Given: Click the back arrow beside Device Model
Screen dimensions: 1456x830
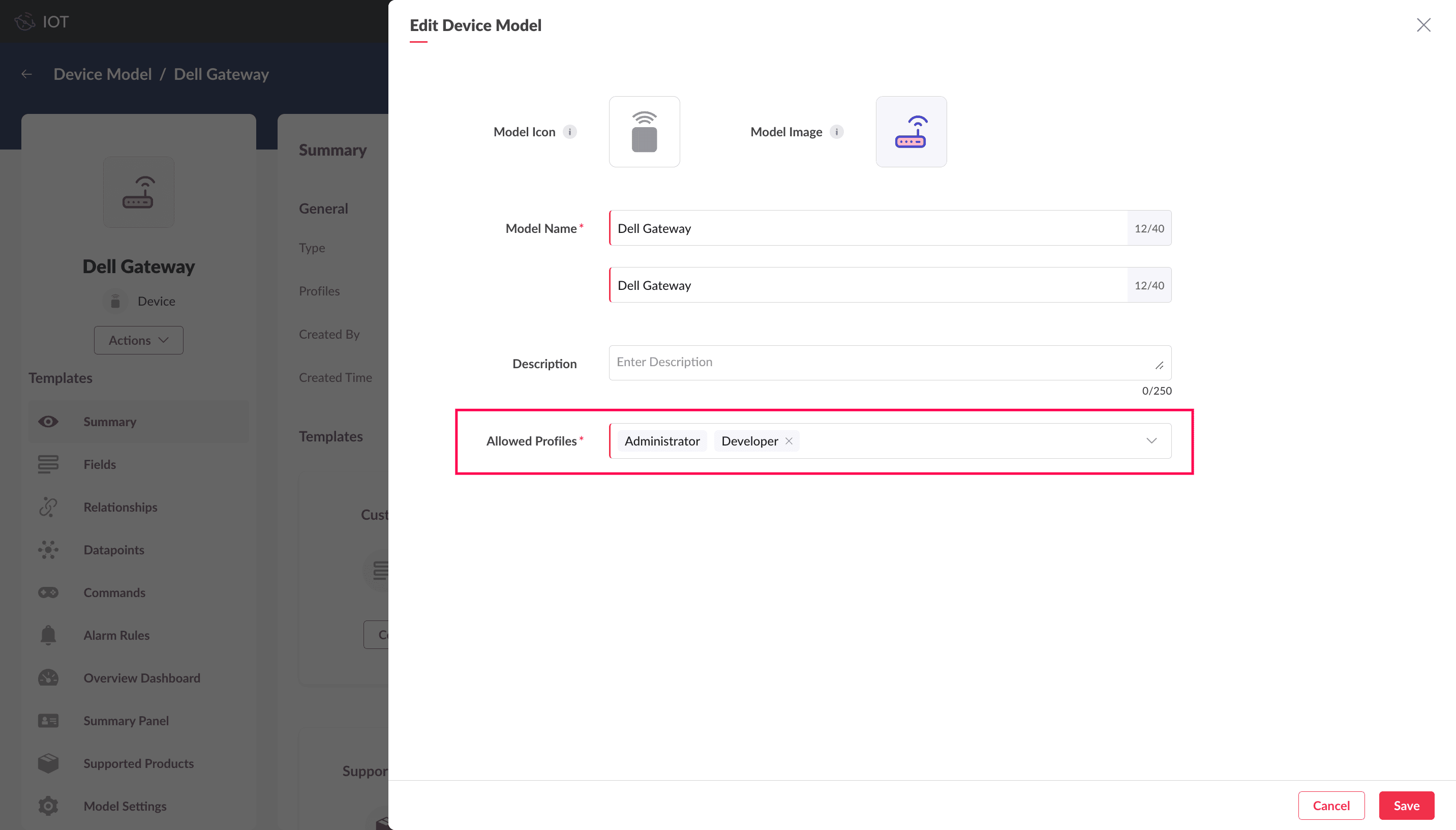Looking at the screenshot, I should coord(27,74).
